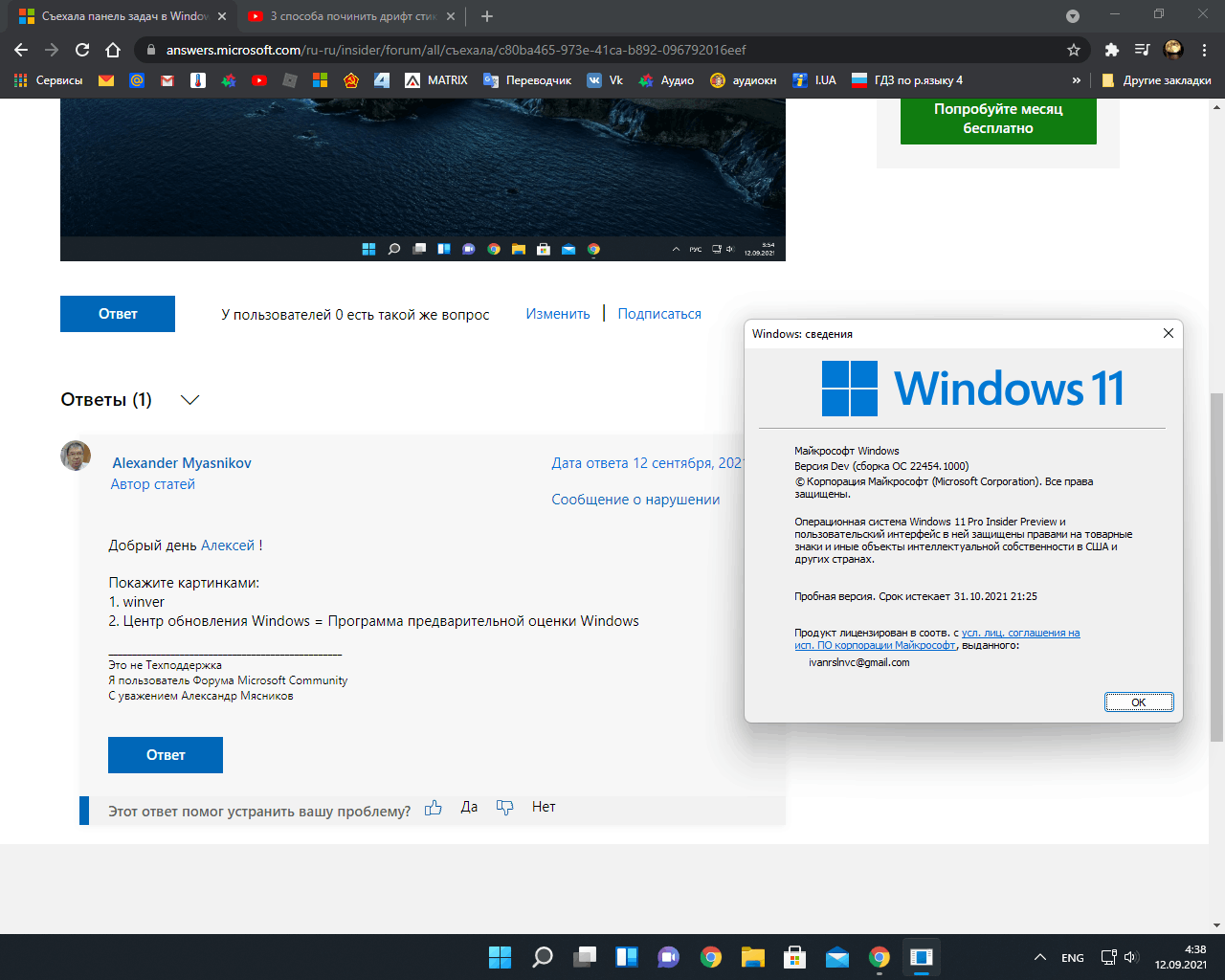The image size is (1225, 980).
Task: Bookmark this page with the star
Action: 1074,50
